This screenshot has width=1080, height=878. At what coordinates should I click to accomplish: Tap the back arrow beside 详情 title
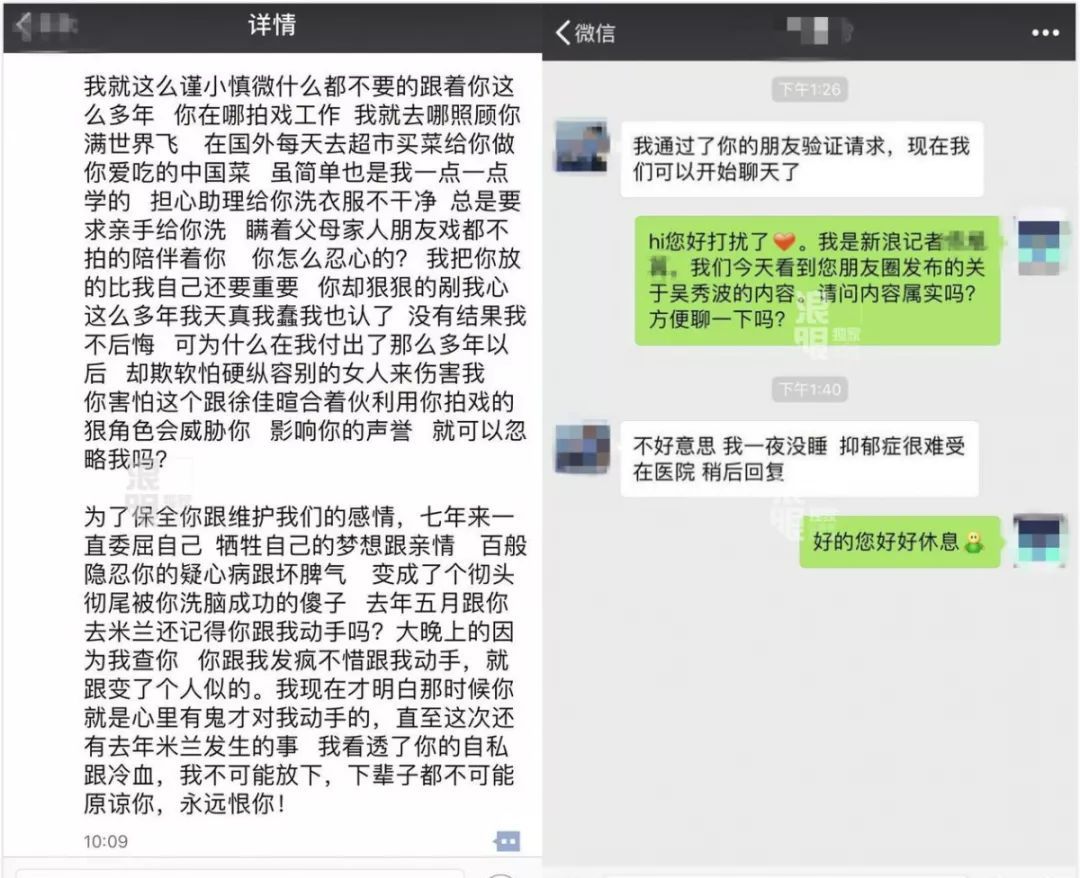pyautogui.click(x=23, y=25)
